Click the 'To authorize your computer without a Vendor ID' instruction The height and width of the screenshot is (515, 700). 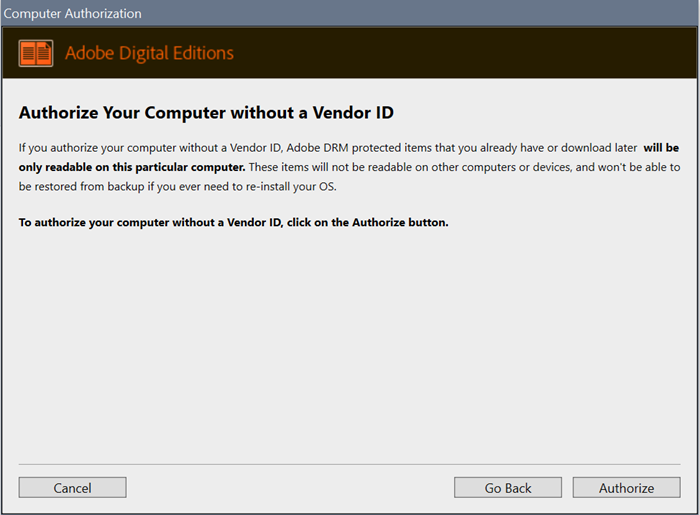pyautogui.click(x=233, y=222)
